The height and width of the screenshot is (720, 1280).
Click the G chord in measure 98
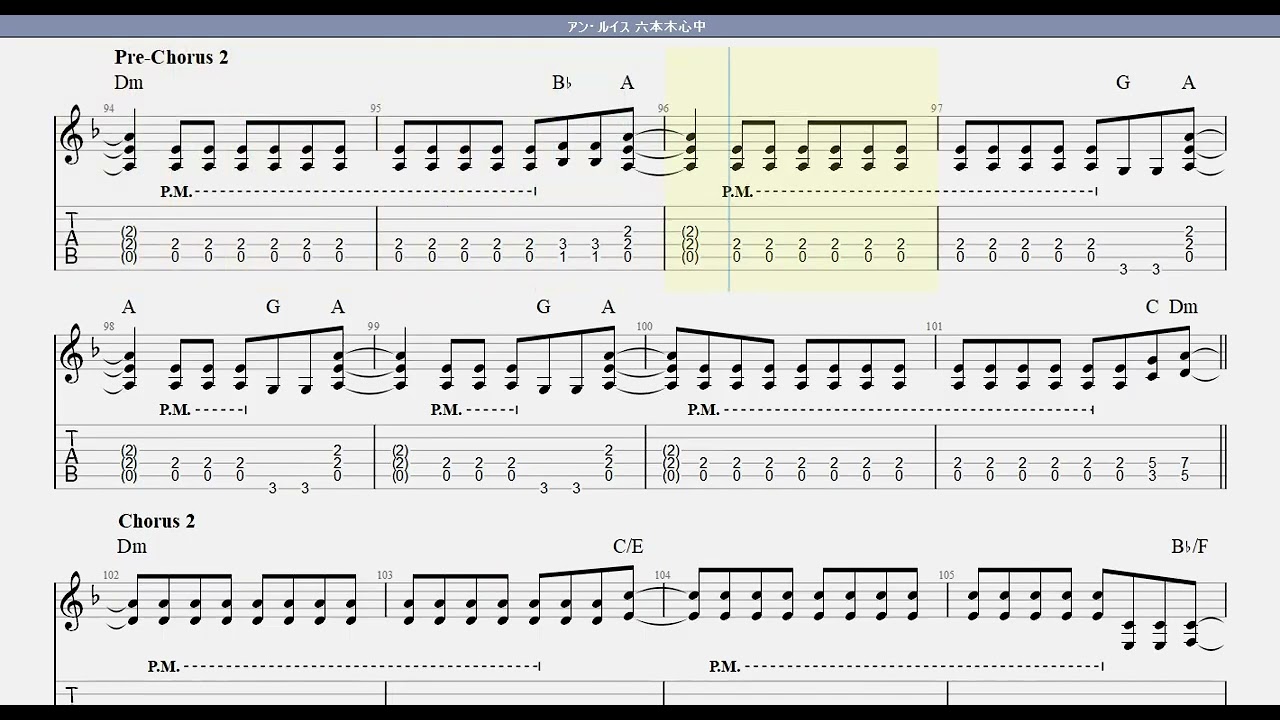(273, 306)
